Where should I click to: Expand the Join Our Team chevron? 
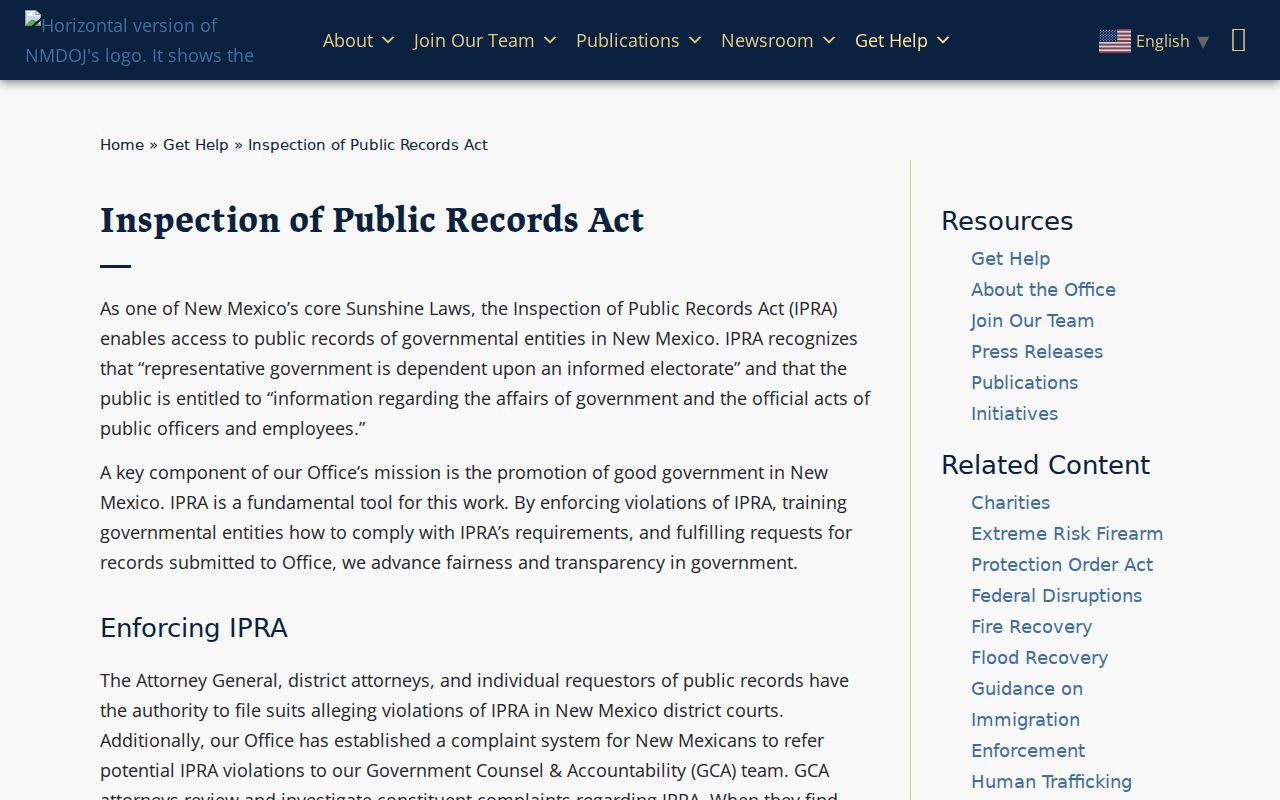point(549,41)
